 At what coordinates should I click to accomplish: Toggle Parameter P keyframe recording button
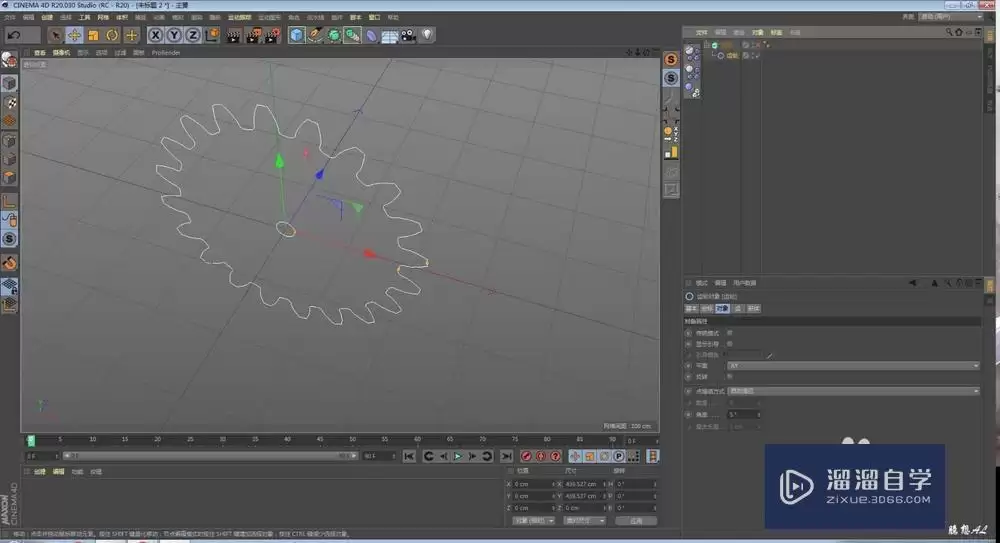pyautogui.click(x=619, y=456)
